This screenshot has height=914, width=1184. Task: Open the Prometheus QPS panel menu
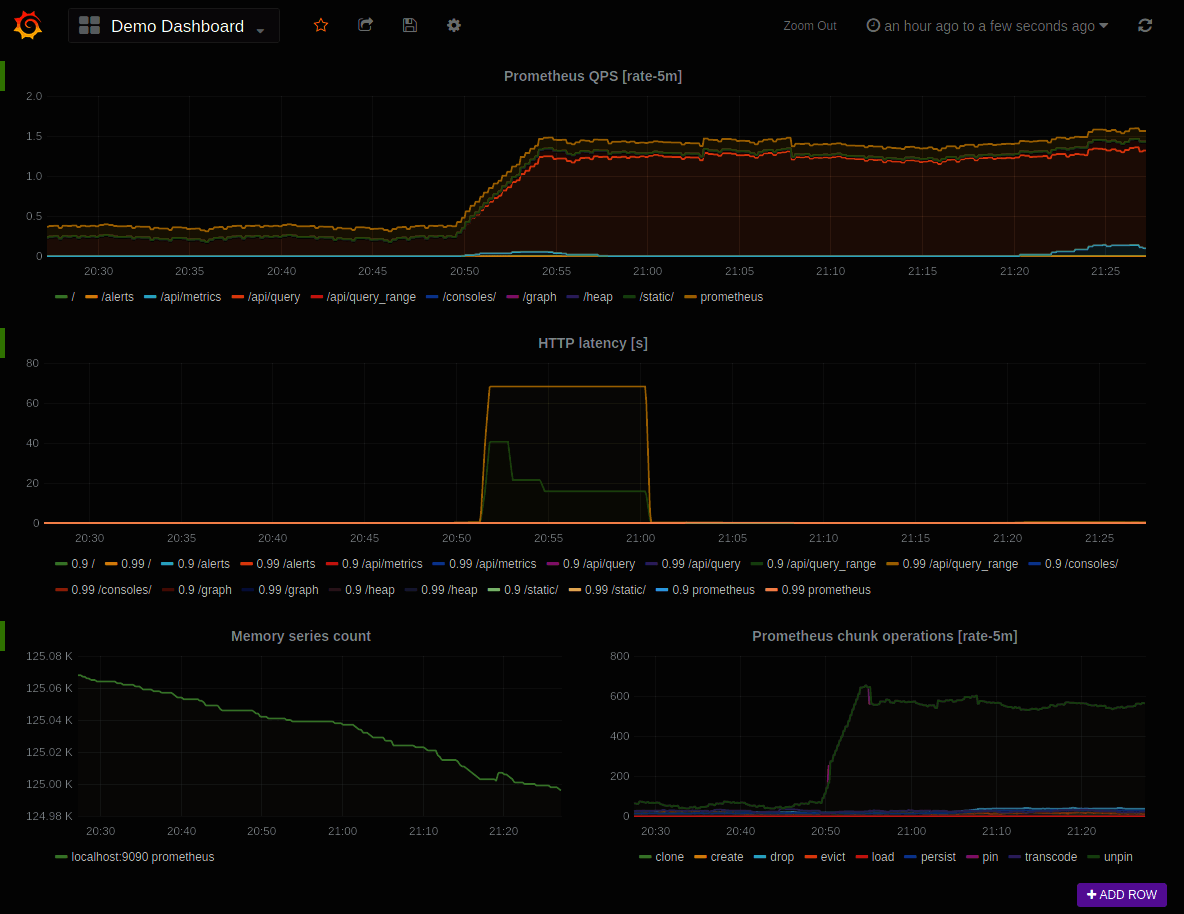pos(593,76)
